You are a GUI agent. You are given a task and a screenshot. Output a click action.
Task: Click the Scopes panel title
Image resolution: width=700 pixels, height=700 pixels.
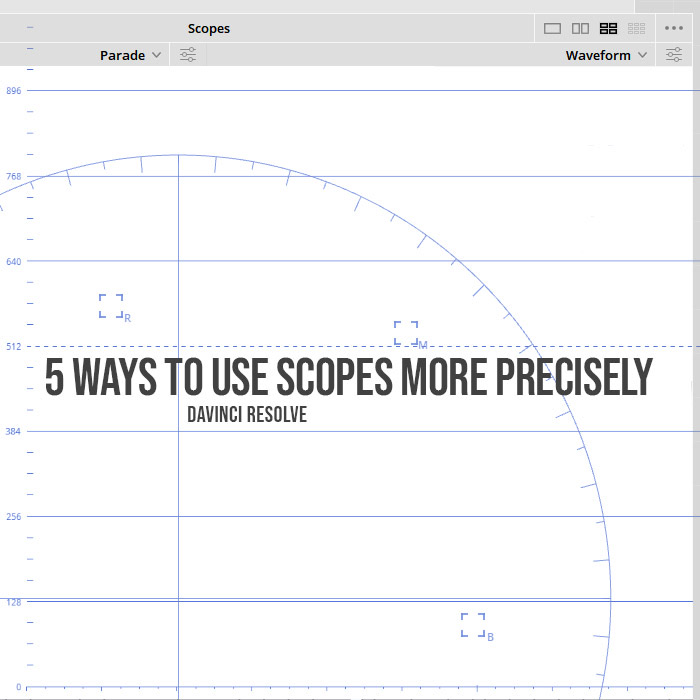point(208,29)
